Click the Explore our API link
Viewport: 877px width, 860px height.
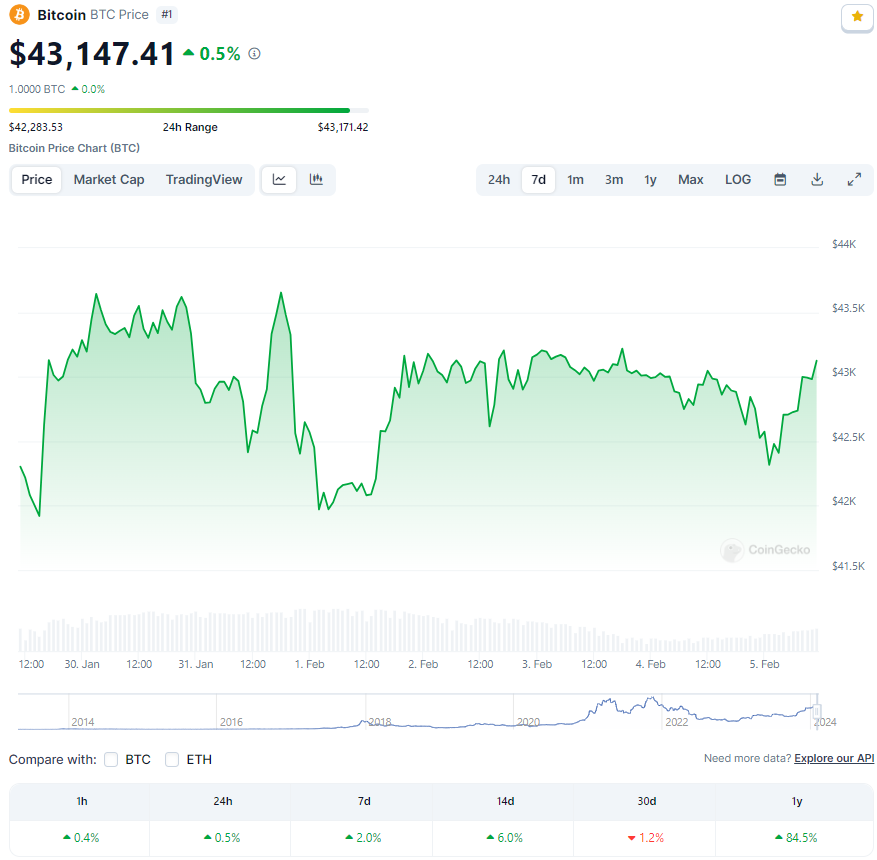coord(833,758)
